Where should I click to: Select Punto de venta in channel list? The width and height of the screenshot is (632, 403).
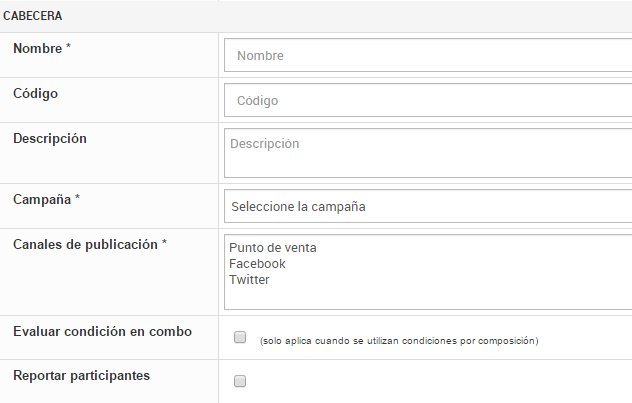coord(273,248)
